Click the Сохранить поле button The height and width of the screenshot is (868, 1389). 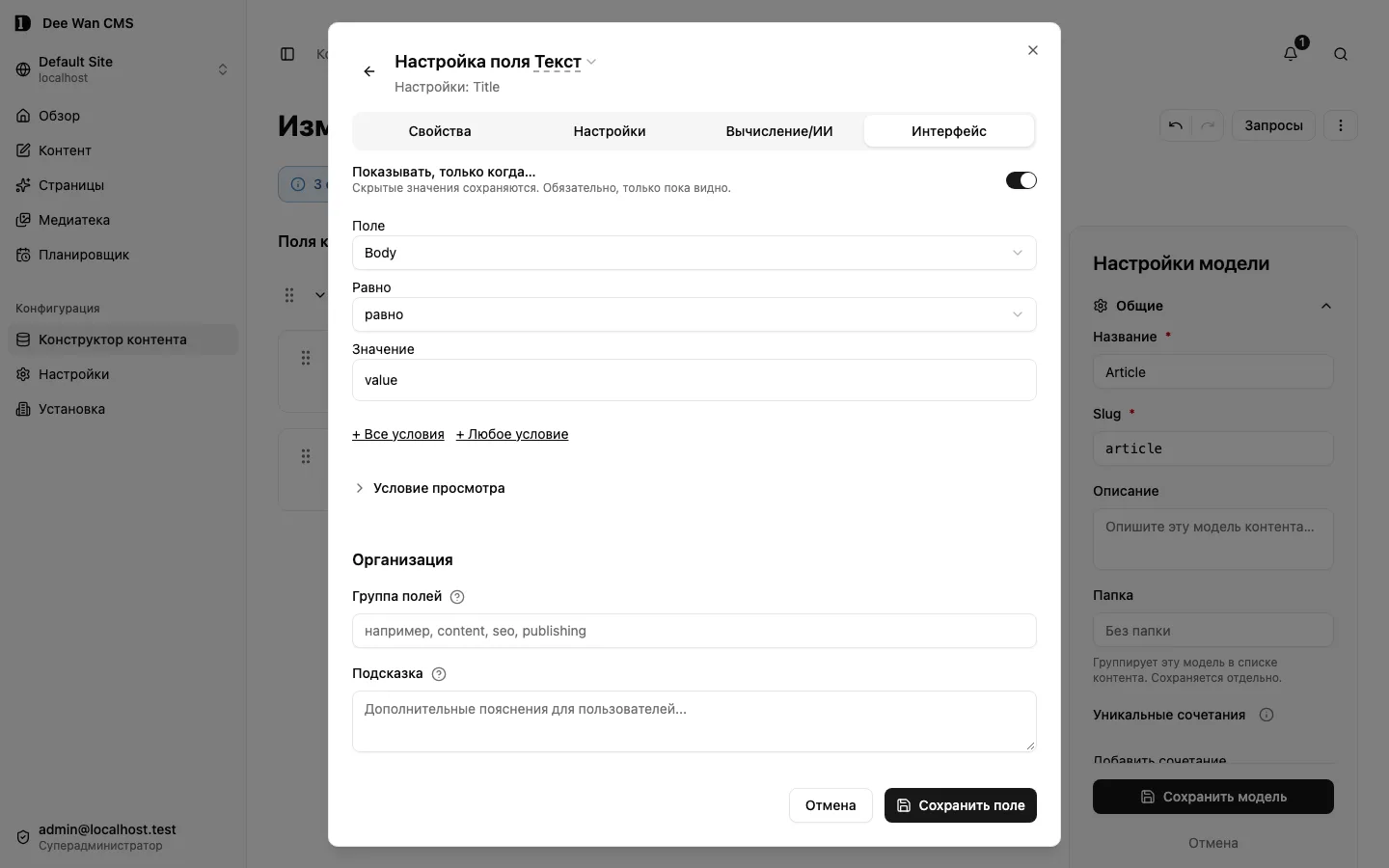pyautogui.click(x=961, y=805)
